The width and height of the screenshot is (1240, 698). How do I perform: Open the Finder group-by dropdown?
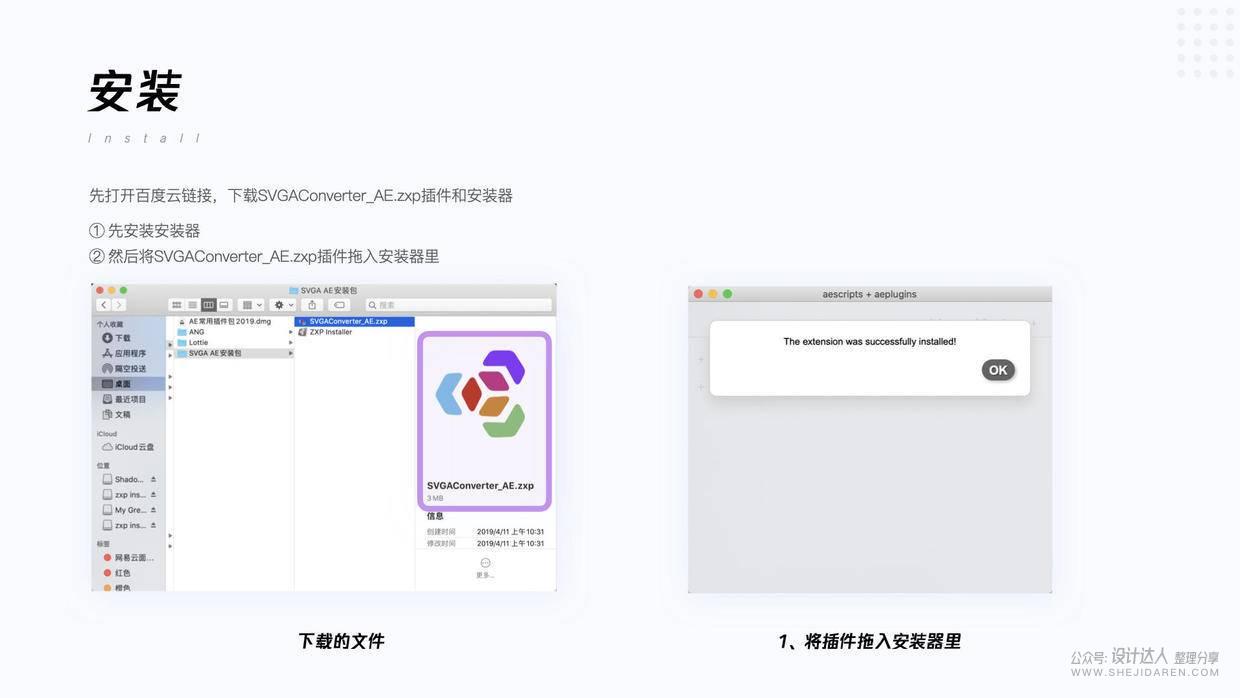click(251, 305)
